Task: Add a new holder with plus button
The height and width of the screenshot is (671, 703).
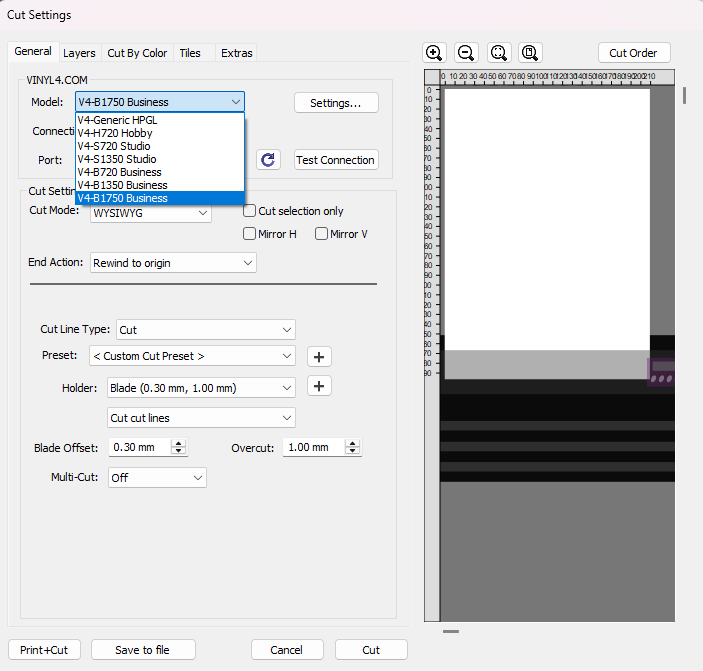Action: point(319,387)
